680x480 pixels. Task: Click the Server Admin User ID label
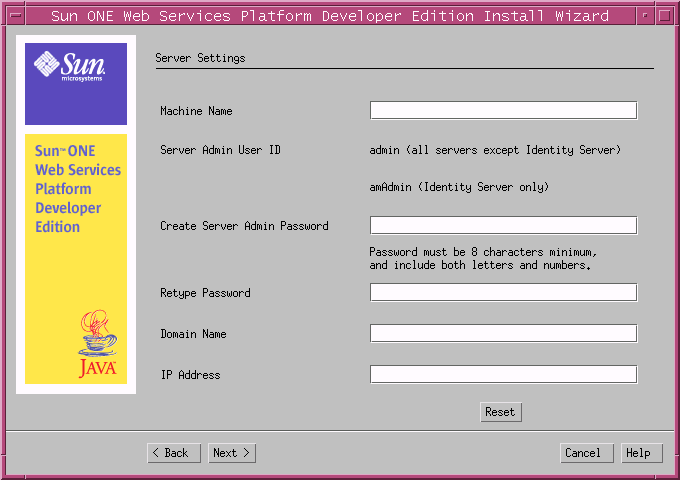coord(220,150)
